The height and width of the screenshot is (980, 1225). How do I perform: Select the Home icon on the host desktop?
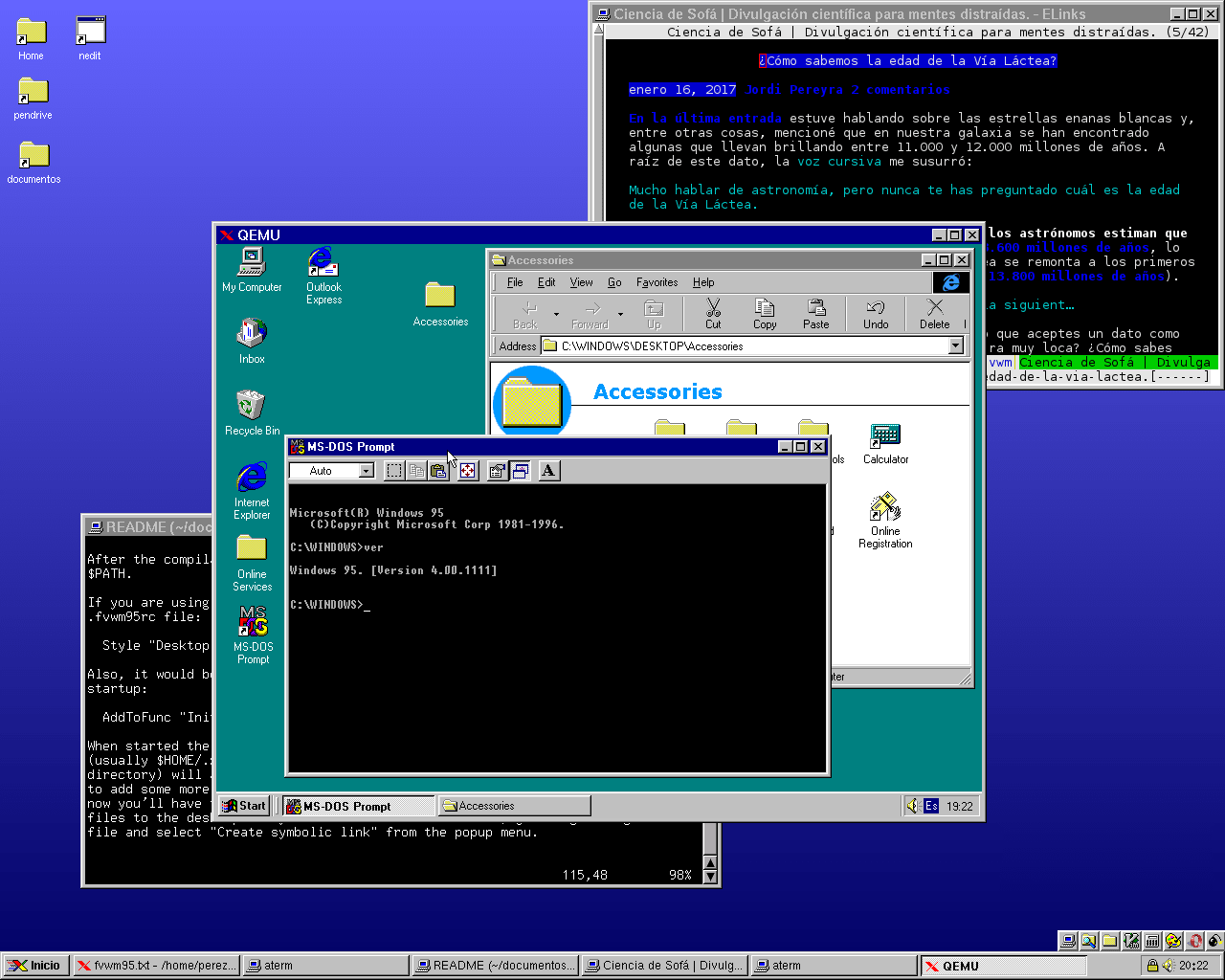(x=32, y=39)
